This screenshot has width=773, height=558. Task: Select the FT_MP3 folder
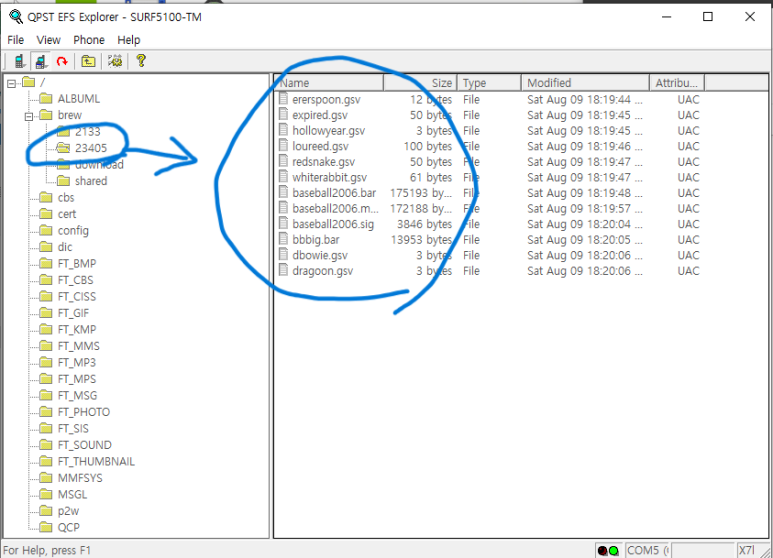[x=77, y=362]
